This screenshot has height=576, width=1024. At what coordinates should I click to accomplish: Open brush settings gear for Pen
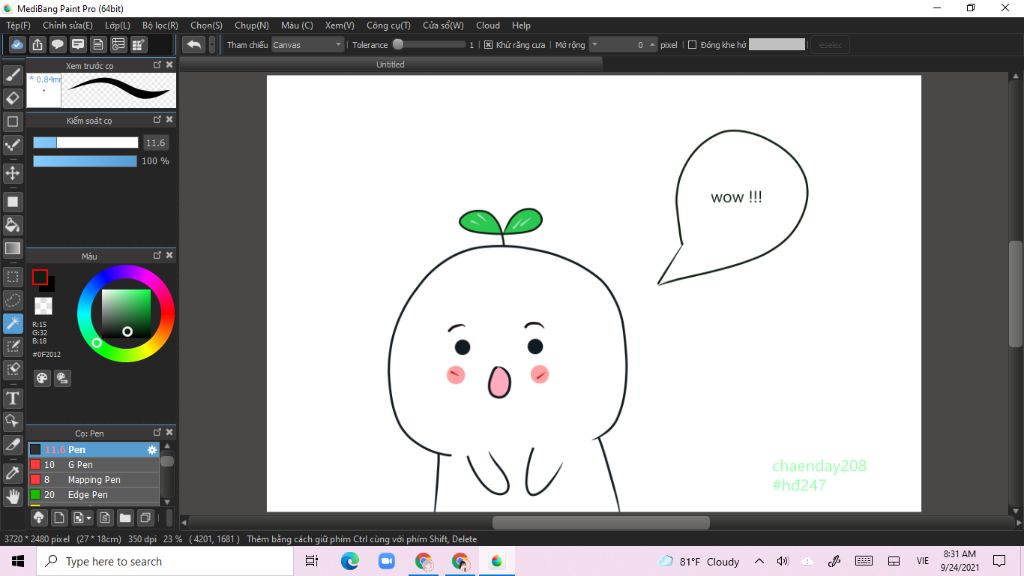pyautogui.click(x=152, y=449)
